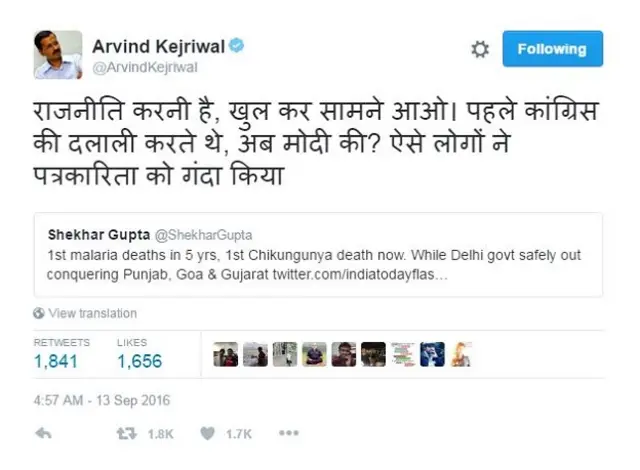Open the @ArvindKejriwal handle link

point(145,67)
